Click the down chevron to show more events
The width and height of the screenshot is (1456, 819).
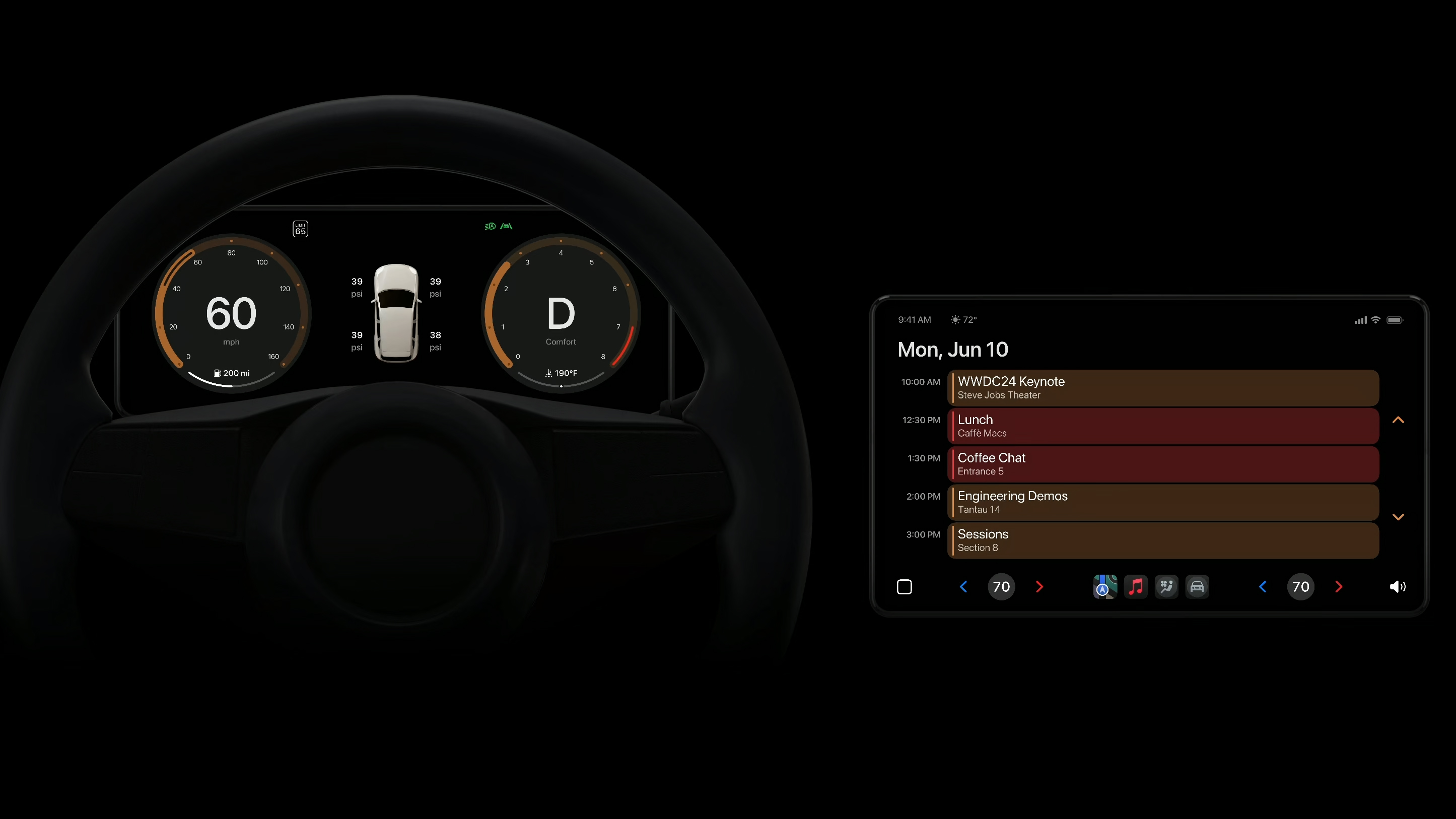pyautogui.click(x=1398, y=517)
